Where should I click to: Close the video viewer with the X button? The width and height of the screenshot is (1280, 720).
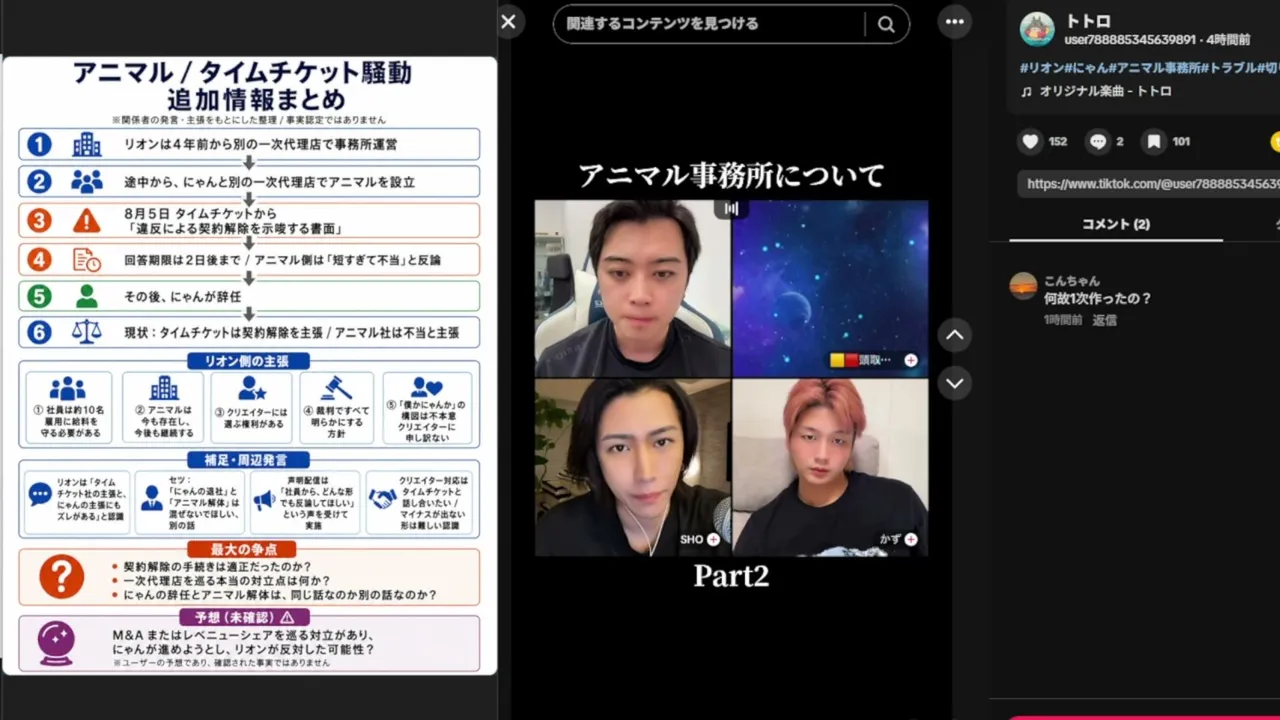[x=508, y=21]
